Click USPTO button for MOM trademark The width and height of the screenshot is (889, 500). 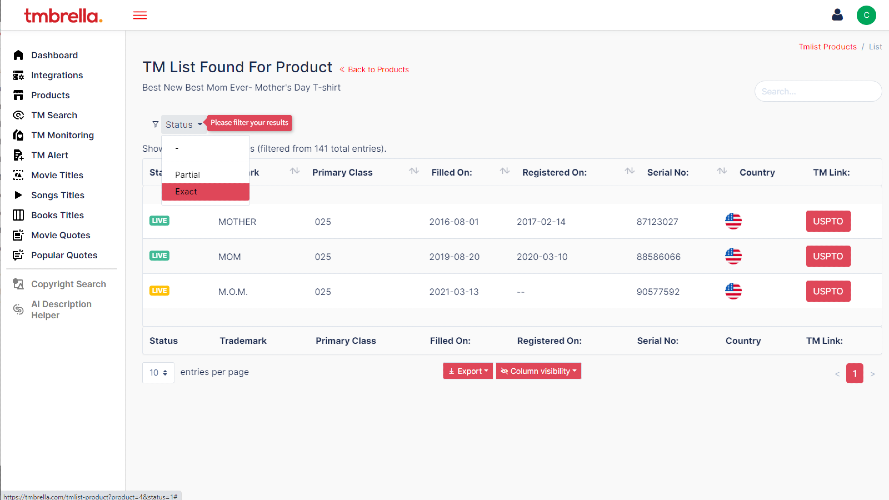(x=828, y=256)
